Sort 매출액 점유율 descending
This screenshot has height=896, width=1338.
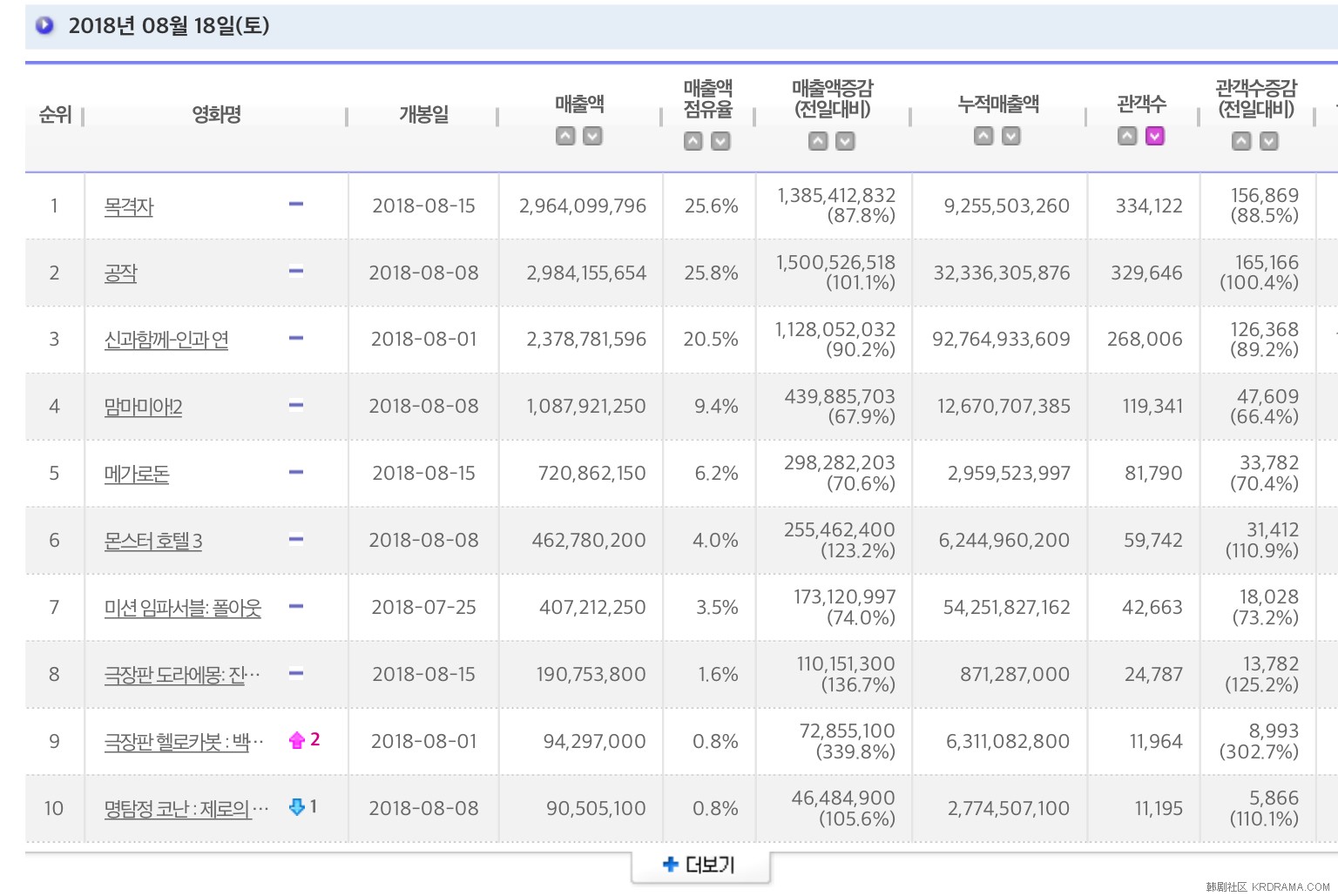click(720, 141)
